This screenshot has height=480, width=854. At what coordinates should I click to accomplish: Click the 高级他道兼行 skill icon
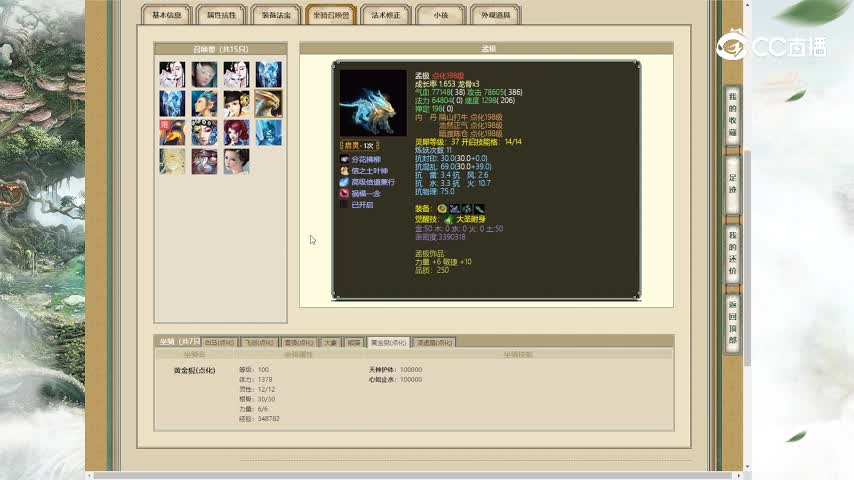click(344, 182)
